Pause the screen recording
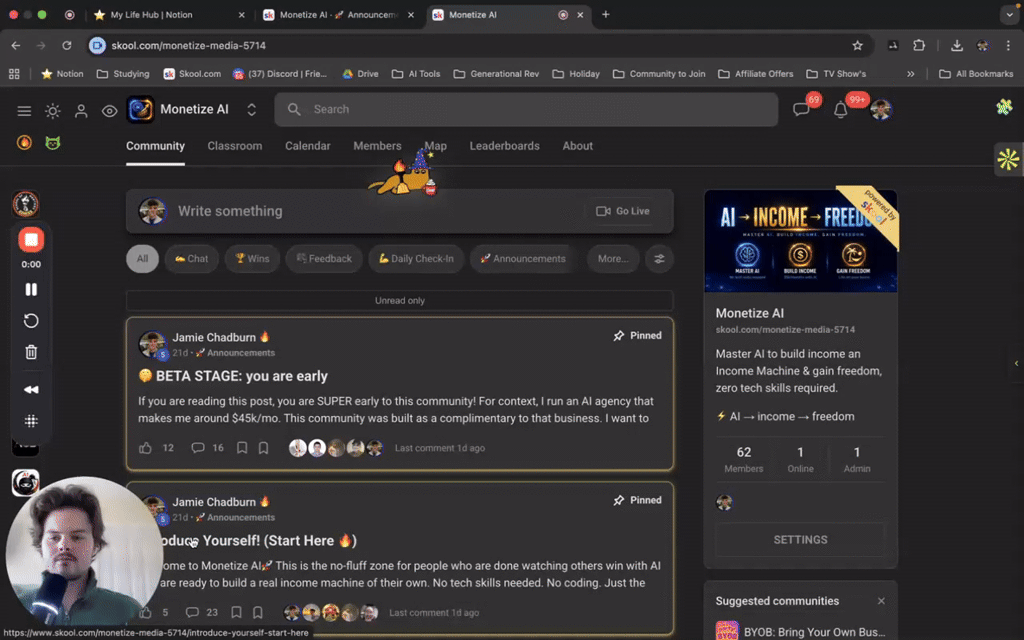This screenshot has height=640, width=1024. click(x=31, y=289)
